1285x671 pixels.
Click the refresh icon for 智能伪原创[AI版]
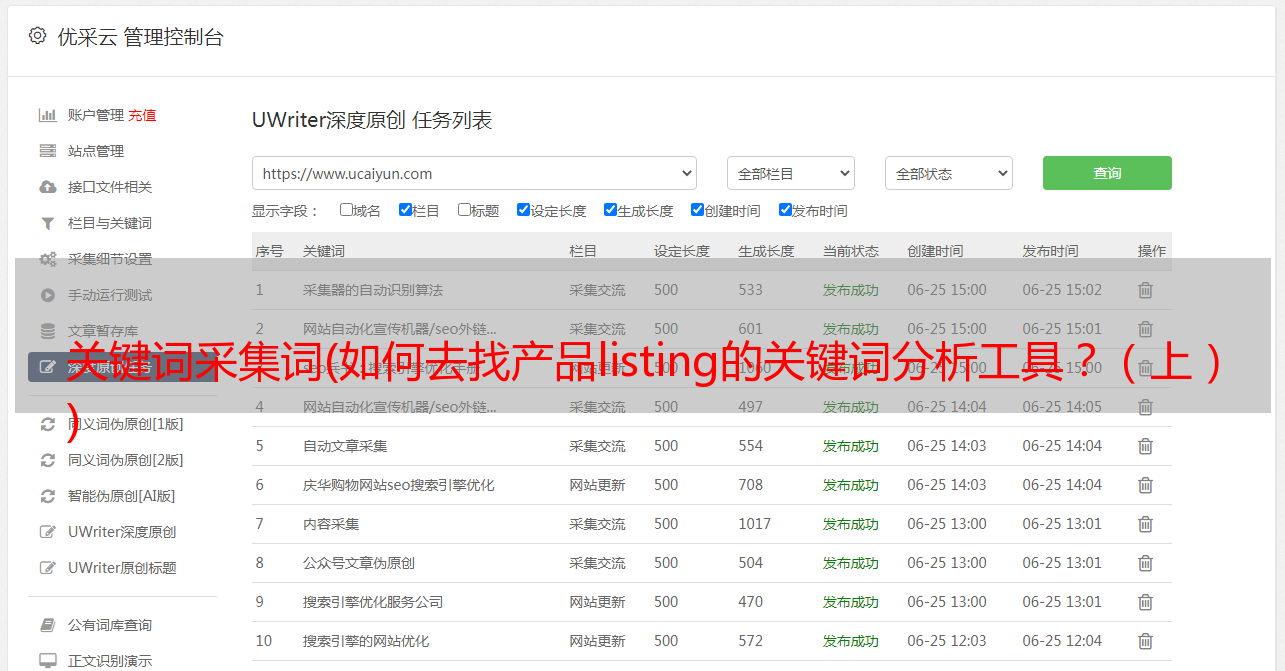(47, 496)
